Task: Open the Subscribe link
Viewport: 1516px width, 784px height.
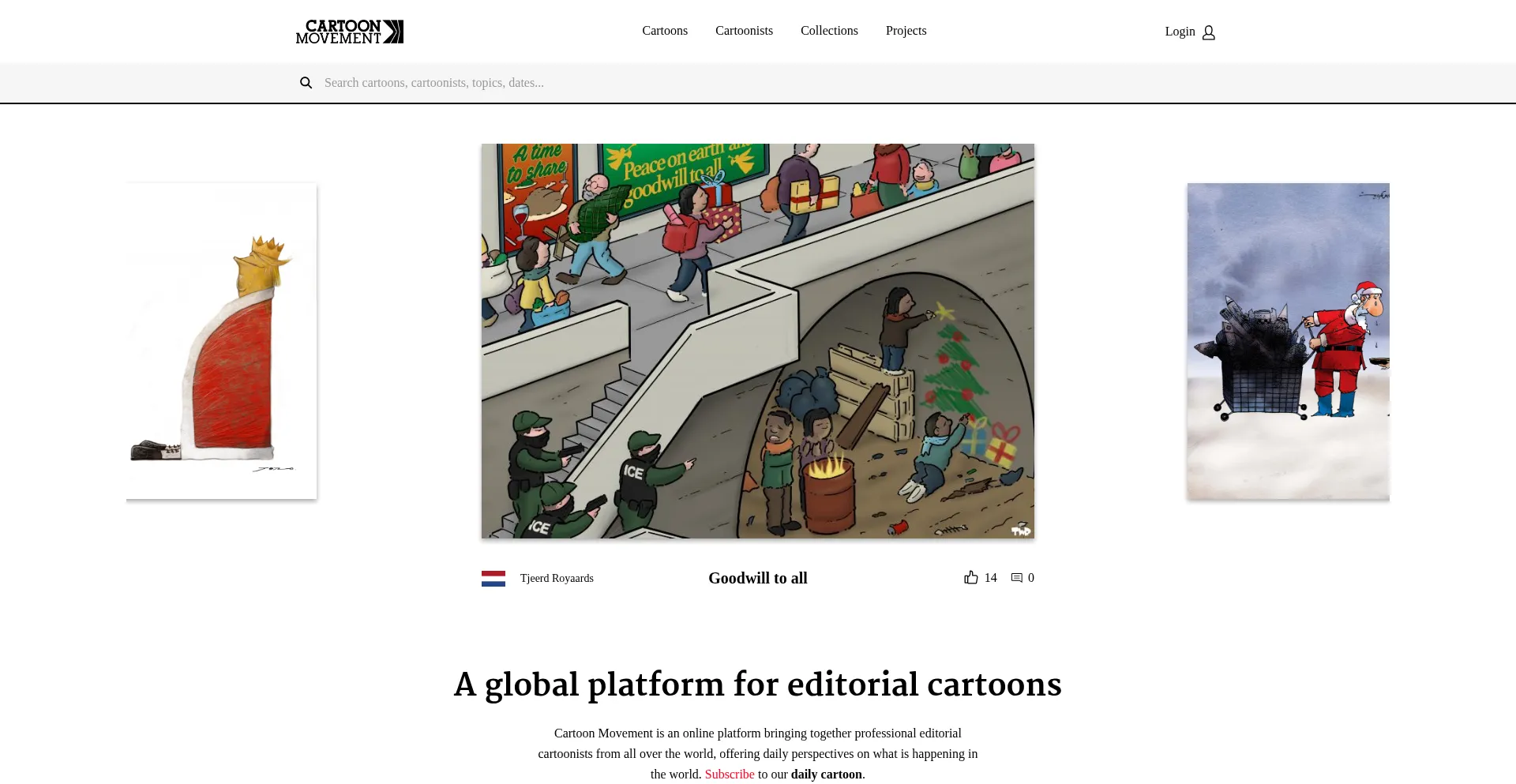Action: pyautogui.click(x=729, y=774)
